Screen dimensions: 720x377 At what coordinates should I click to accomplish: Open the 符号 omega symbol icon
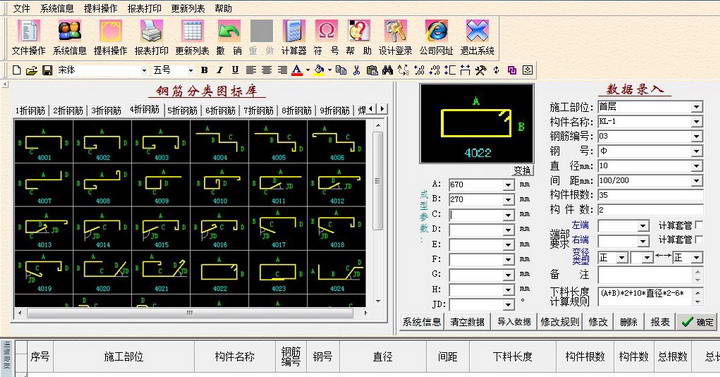coord(326,32)
